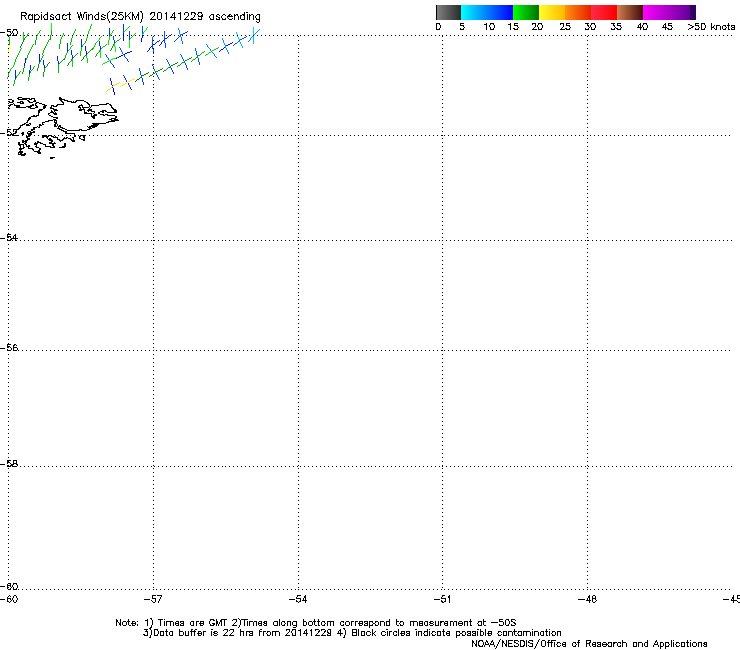Screen dimensions: 740x650
Task: Click the -51 longitude axis label
Action: (x=442, y=599)
